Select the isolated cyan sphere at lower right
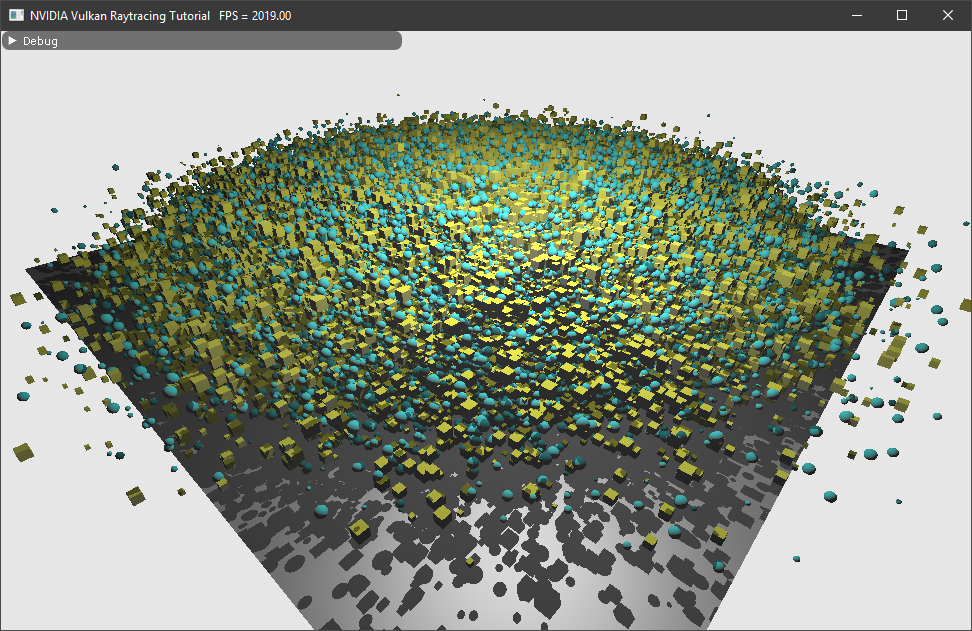Image resolution: width=972 pixels, height=631 pixels. click(x=830, y=496)
